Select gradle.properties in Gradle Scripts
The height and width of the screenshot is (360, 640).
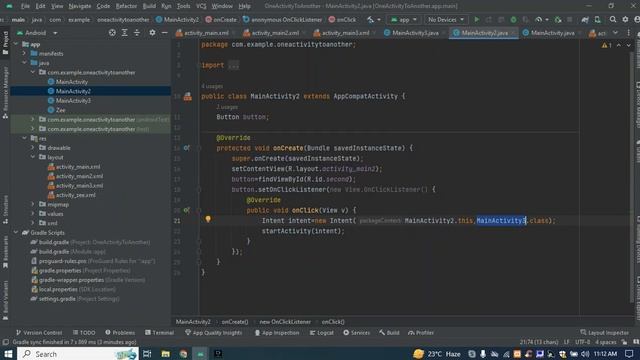[x=60, y=270]
